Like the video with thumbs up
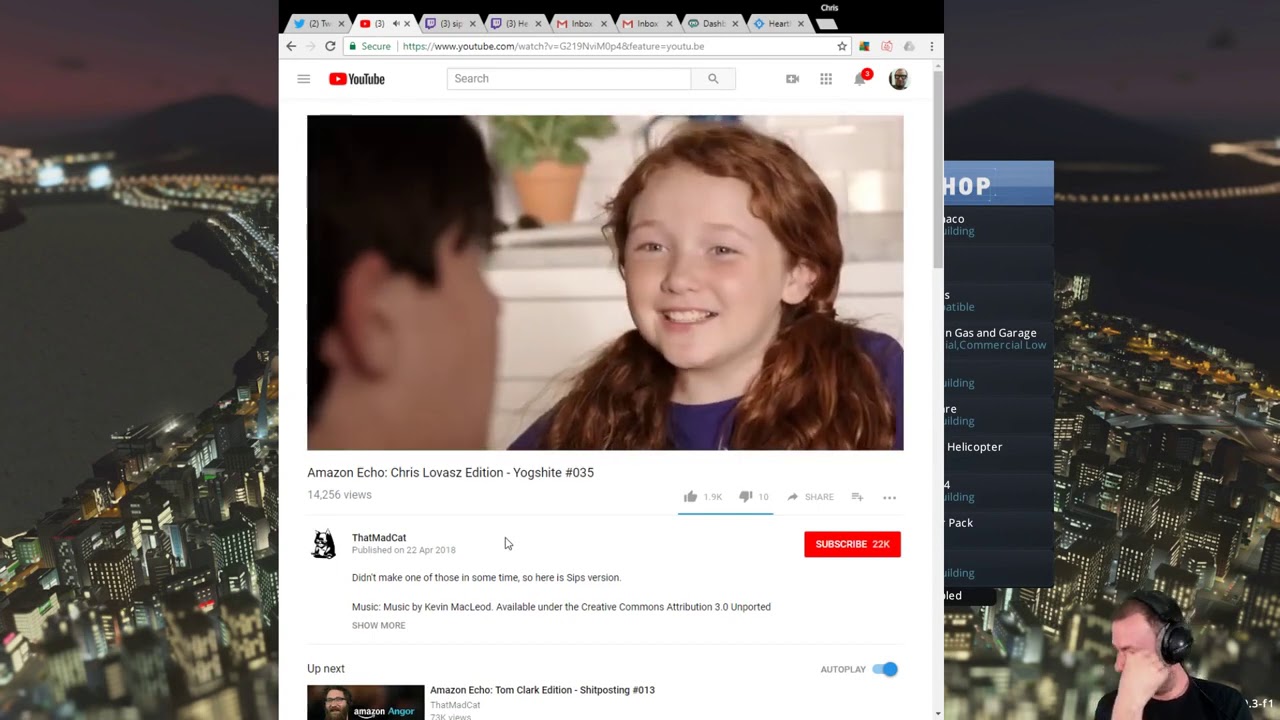The width and height of the screenshot is (1280, 720). pyautogui.click(x=690, y=497)
